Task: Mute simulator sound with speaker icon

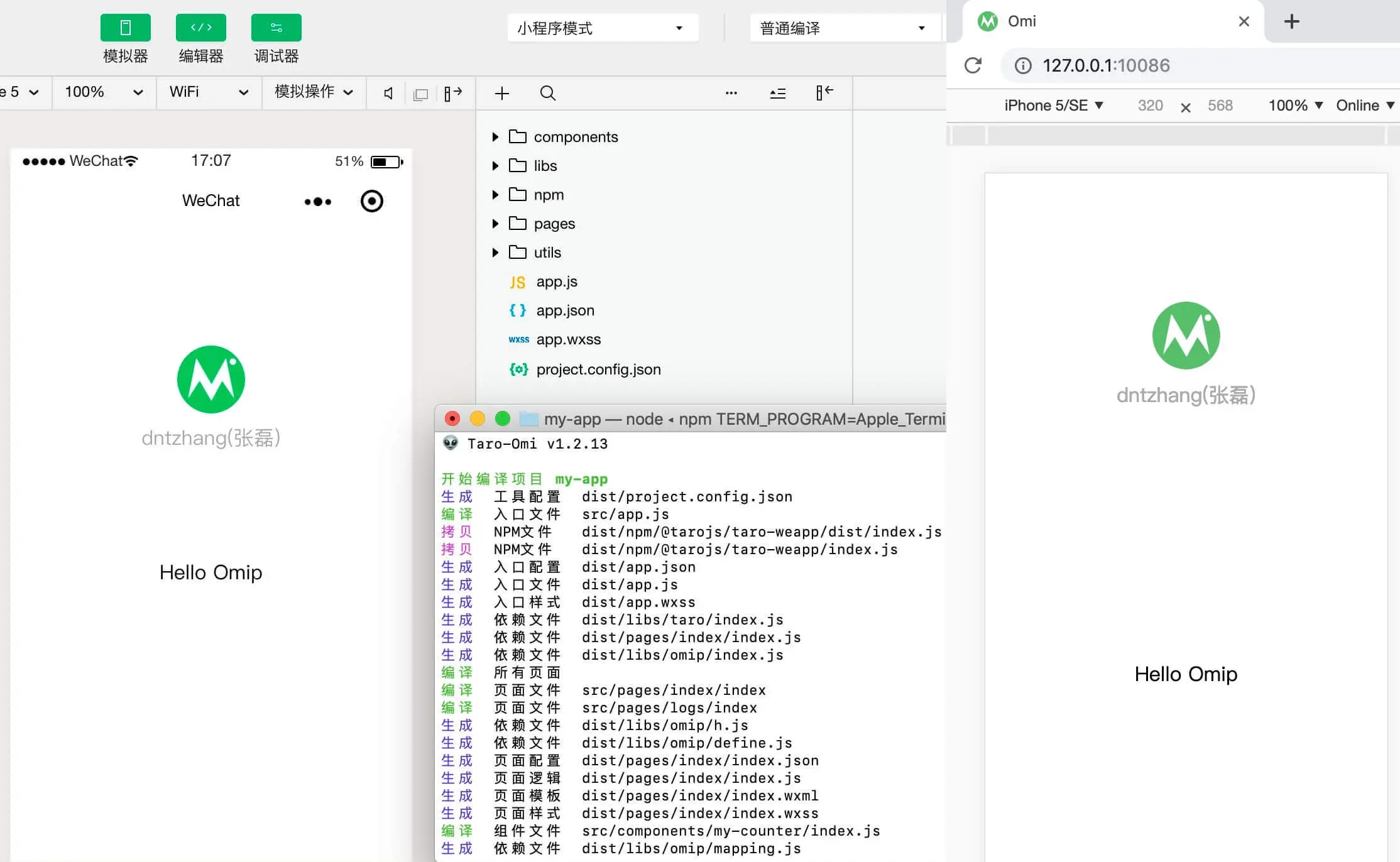Action: (x=388, y=94)
